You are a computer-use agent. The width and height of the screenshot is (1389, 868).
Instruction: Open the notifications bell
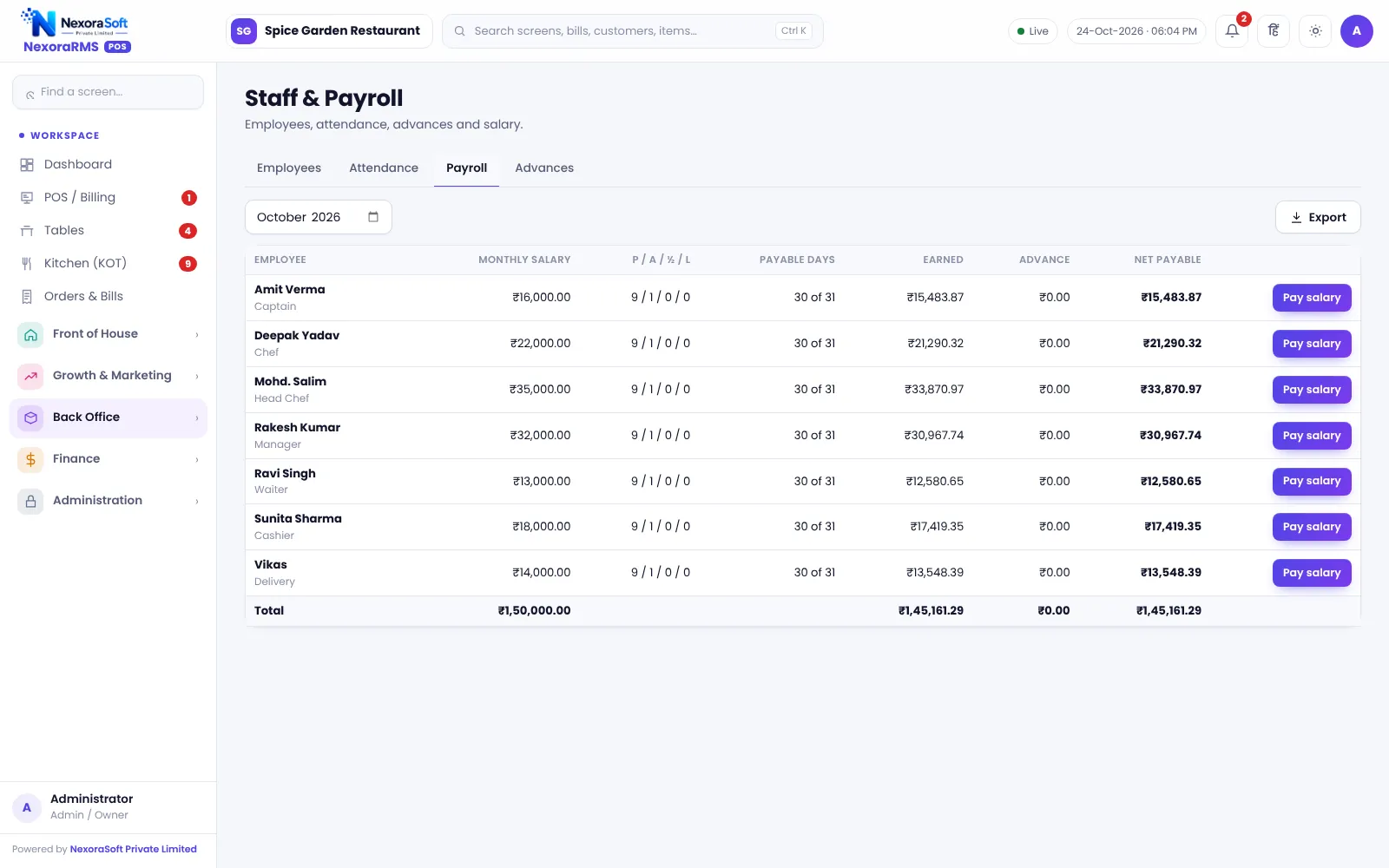pos(1232,31)
